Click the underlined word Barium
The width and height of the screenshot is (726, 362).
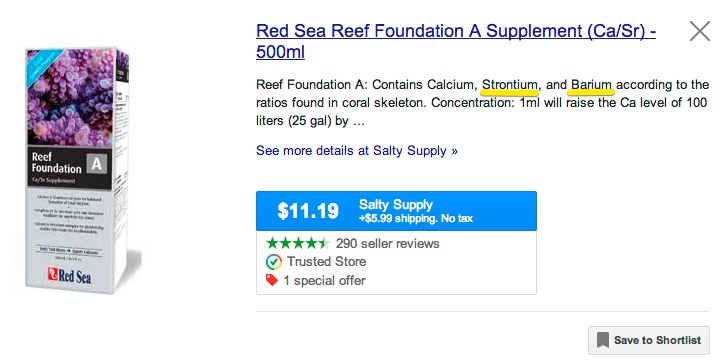pos(592,85)
